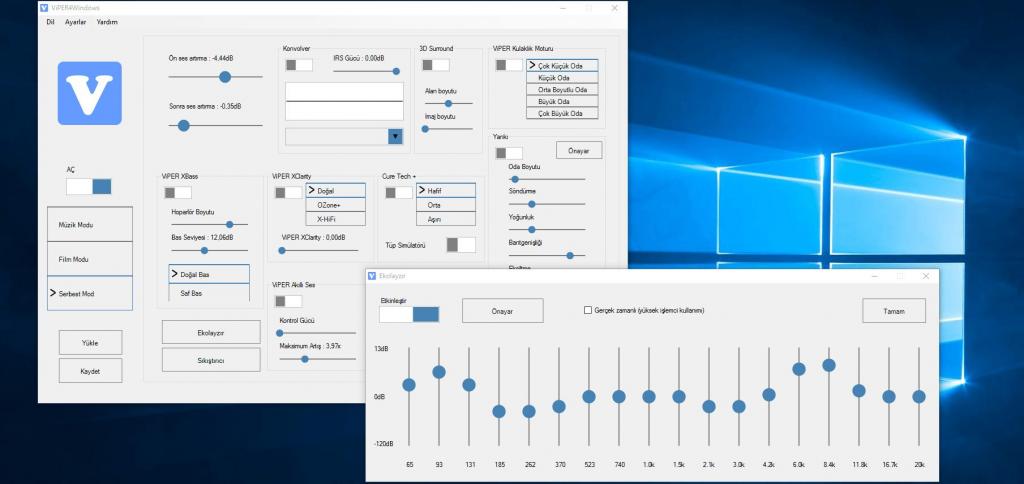Click the 93 Hz equalizer band handle
The image size is (1024, 484).
[x=439, y=372]
